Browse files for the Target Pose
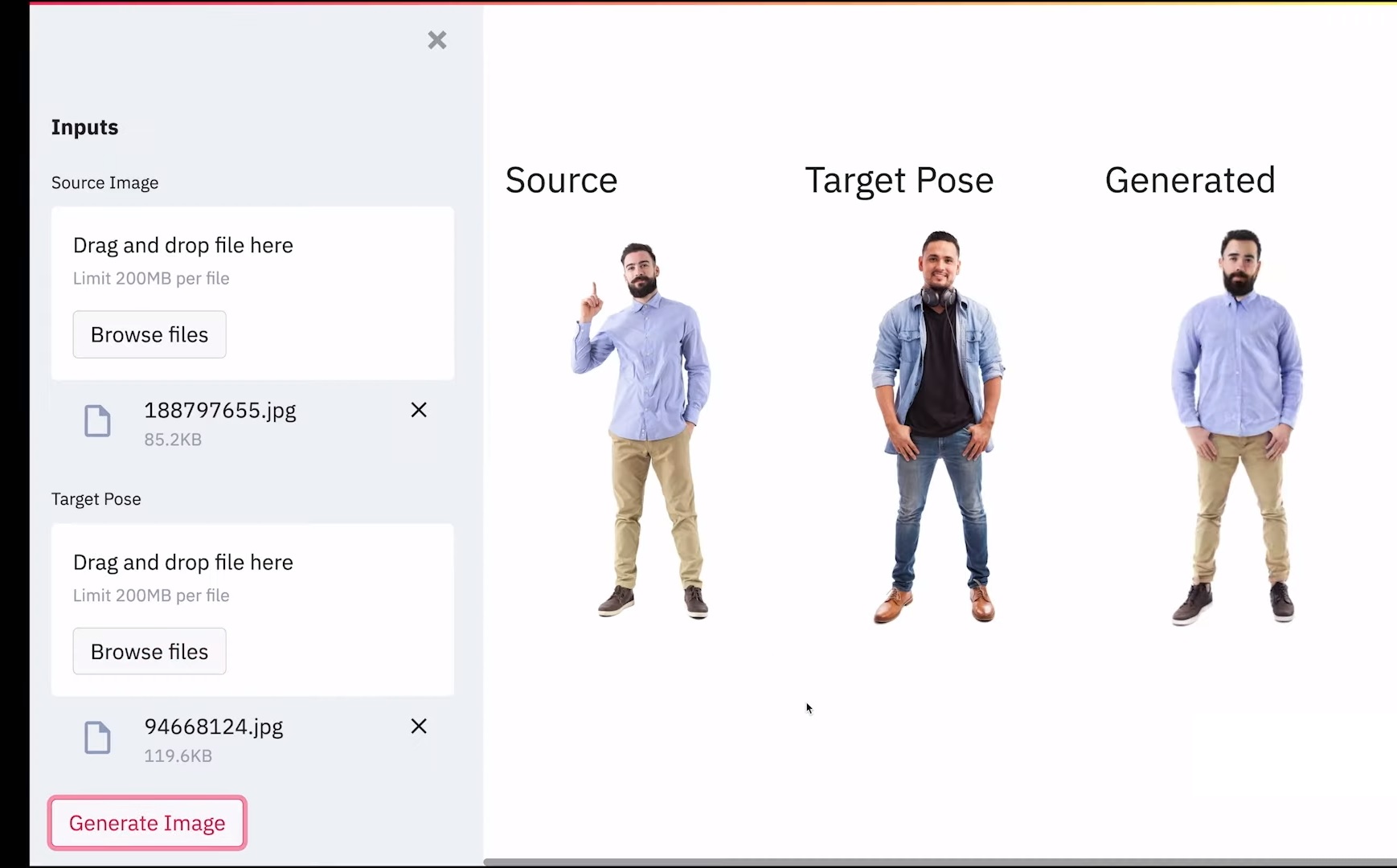Screen dimensions: 1397x868 [150, 651]
